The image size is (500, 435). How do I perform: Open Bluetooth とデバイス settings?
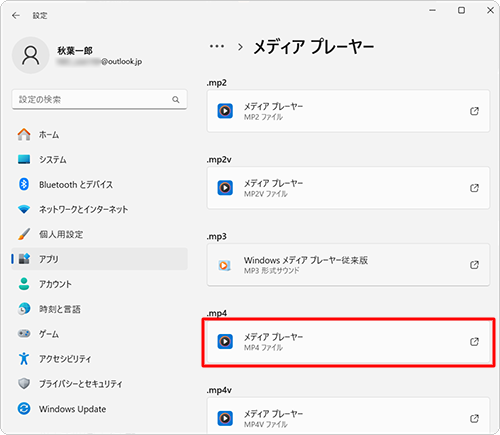(99, 184)
